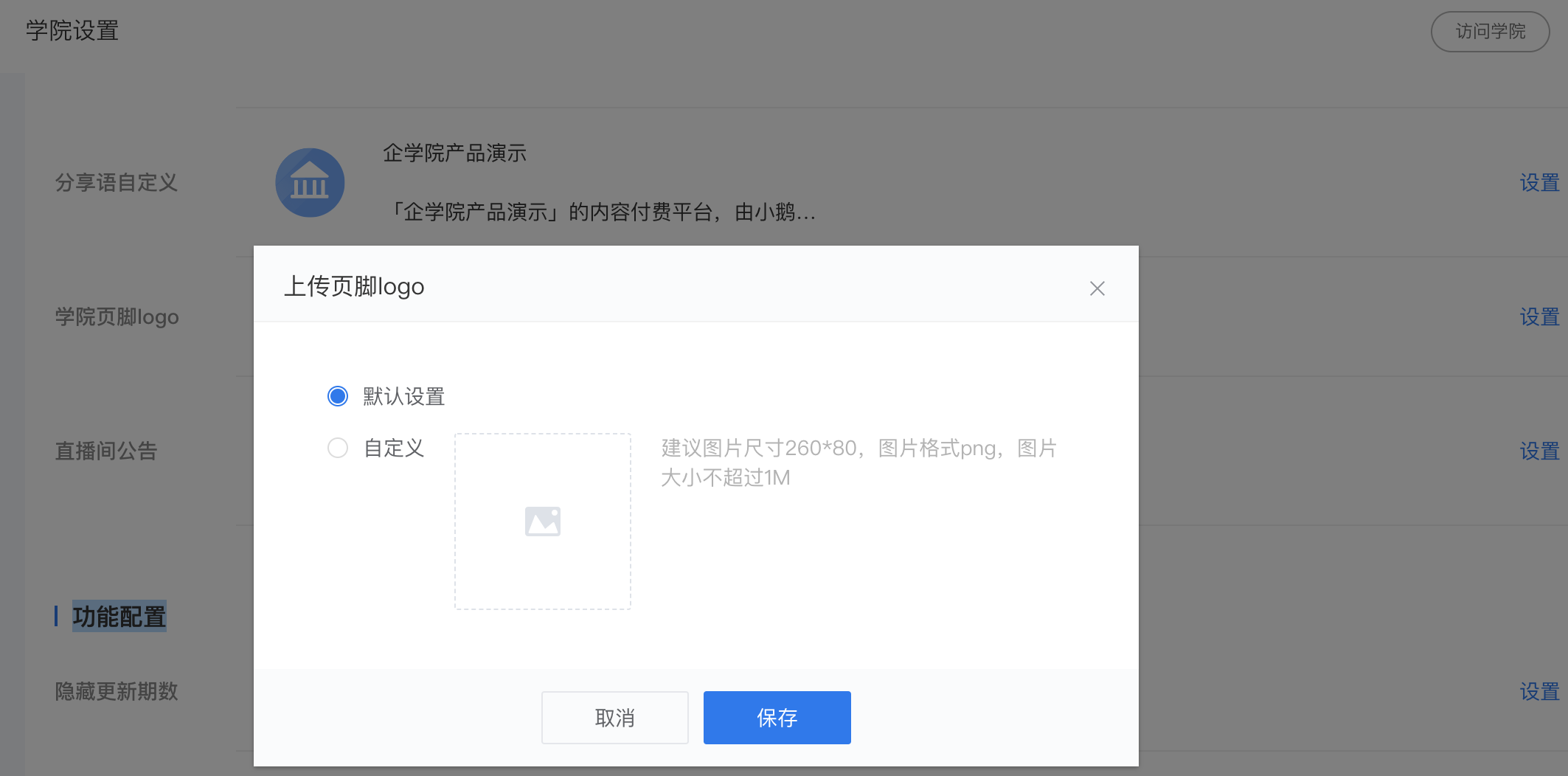Screen dimensions: 1568x776
Task: Click the blue academy building icon
Action: (310, 183)
